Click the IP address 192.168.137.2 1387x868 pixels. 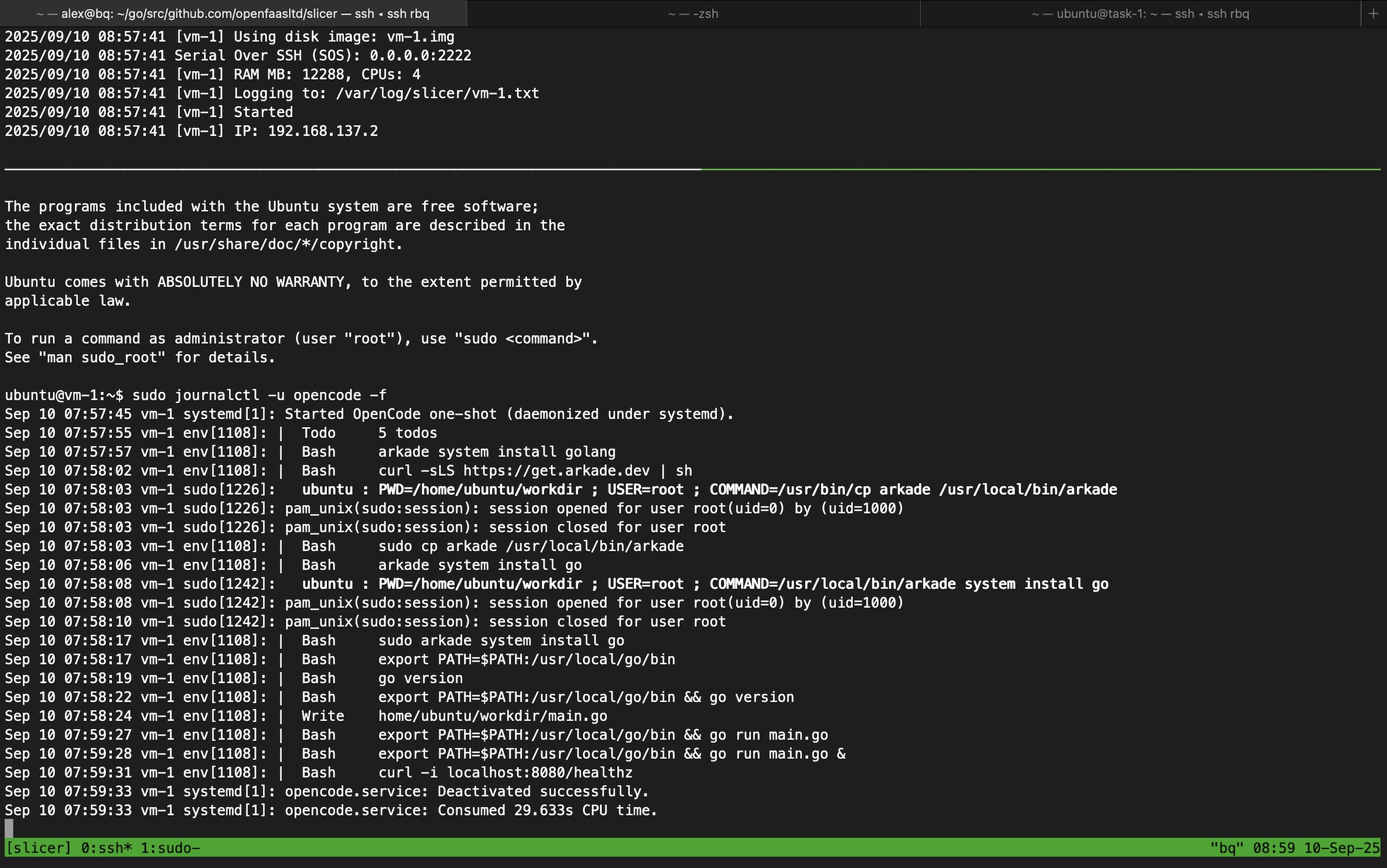(323, 131)
